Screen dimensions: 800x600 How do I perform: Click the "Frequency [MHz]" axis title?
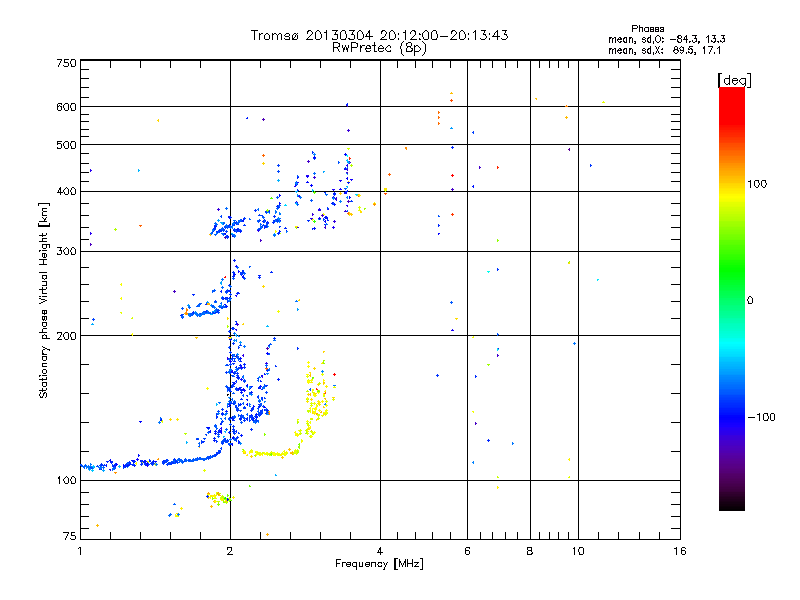(x=379, y=564)
